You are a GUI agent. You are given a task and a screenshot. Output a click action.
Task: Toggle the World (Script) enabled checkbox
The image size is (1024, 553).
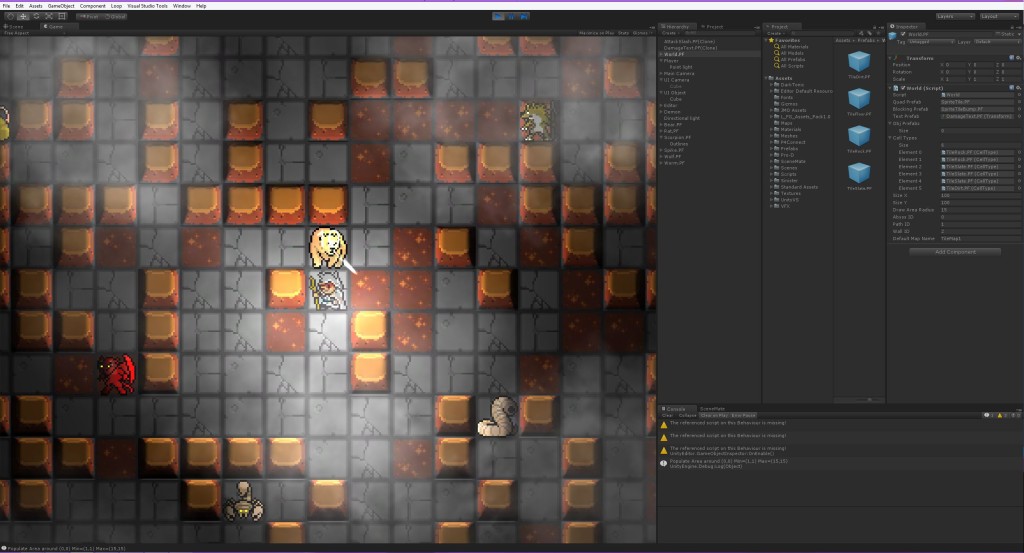(x=903, y=87)
